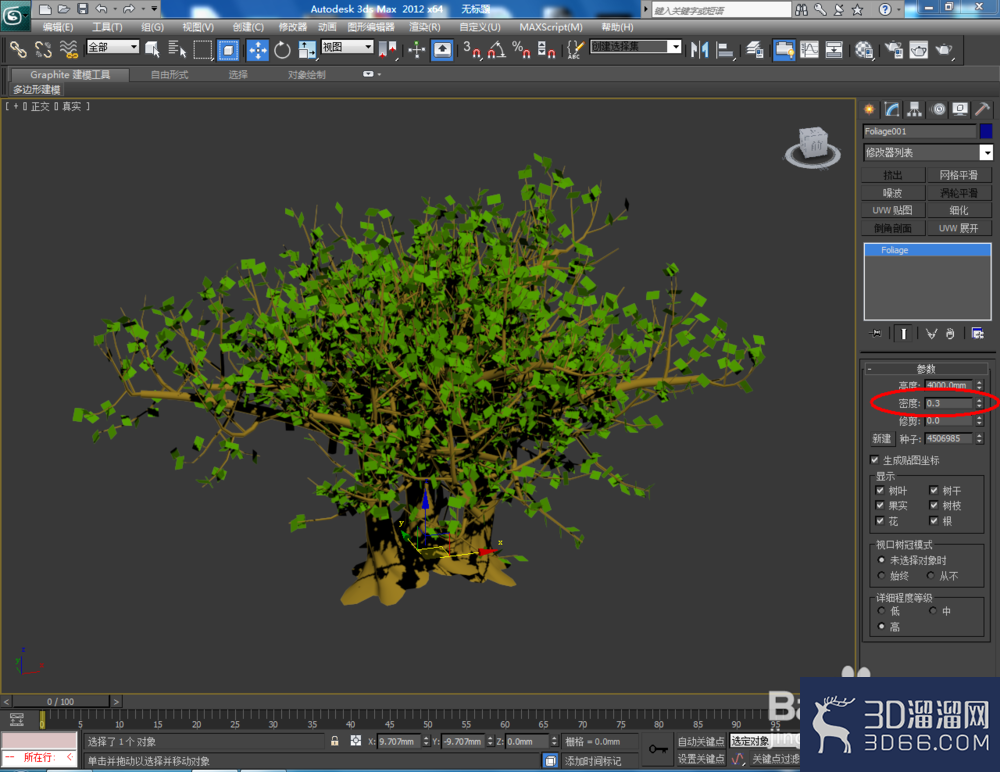This screenshot has width=1000, height=772.
Task: Increase the 密度 spinner value
Action: coord(980,401)
